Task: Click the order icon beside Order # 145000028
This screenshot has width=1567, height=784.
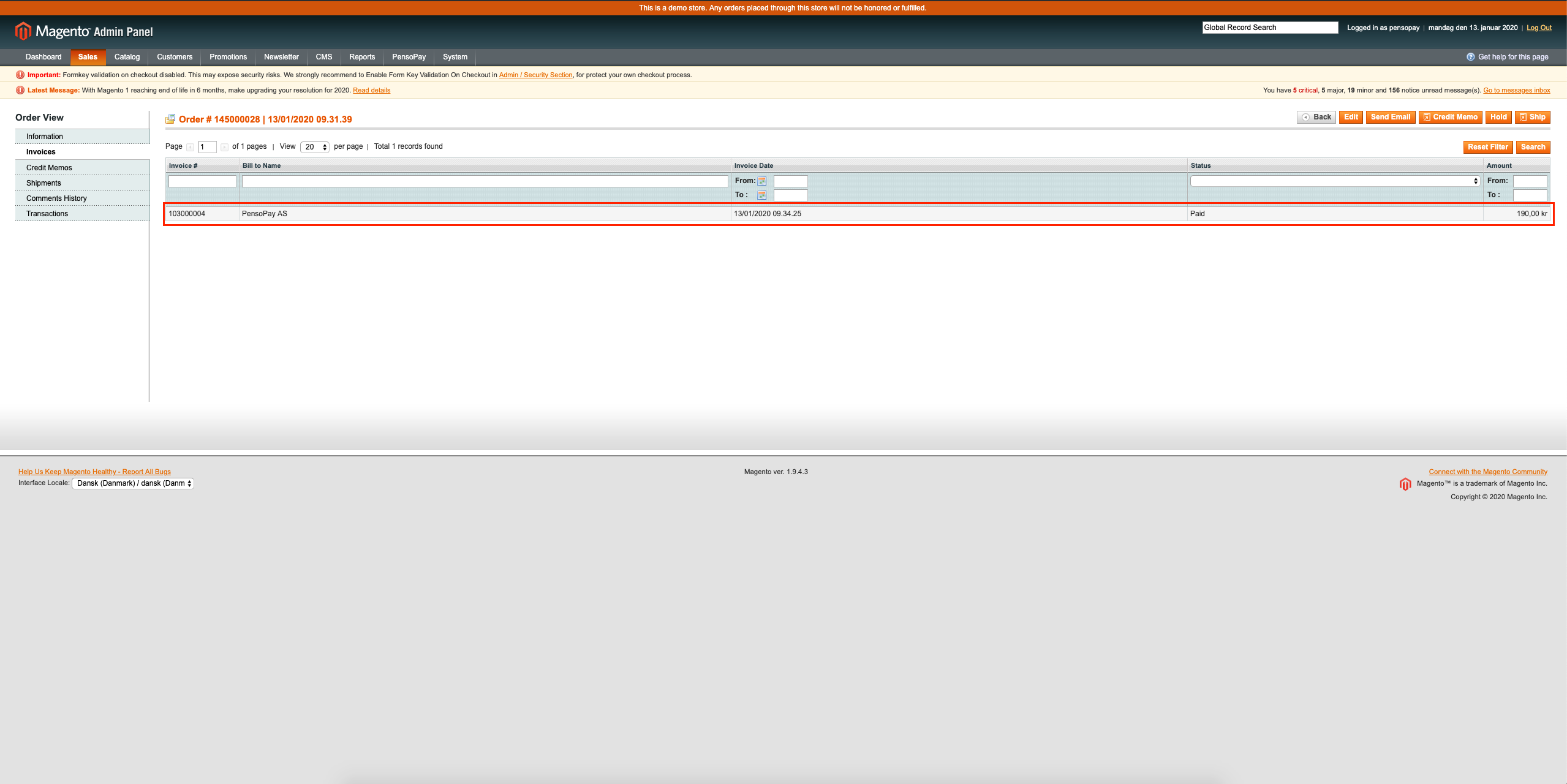Action: point(170,119)
